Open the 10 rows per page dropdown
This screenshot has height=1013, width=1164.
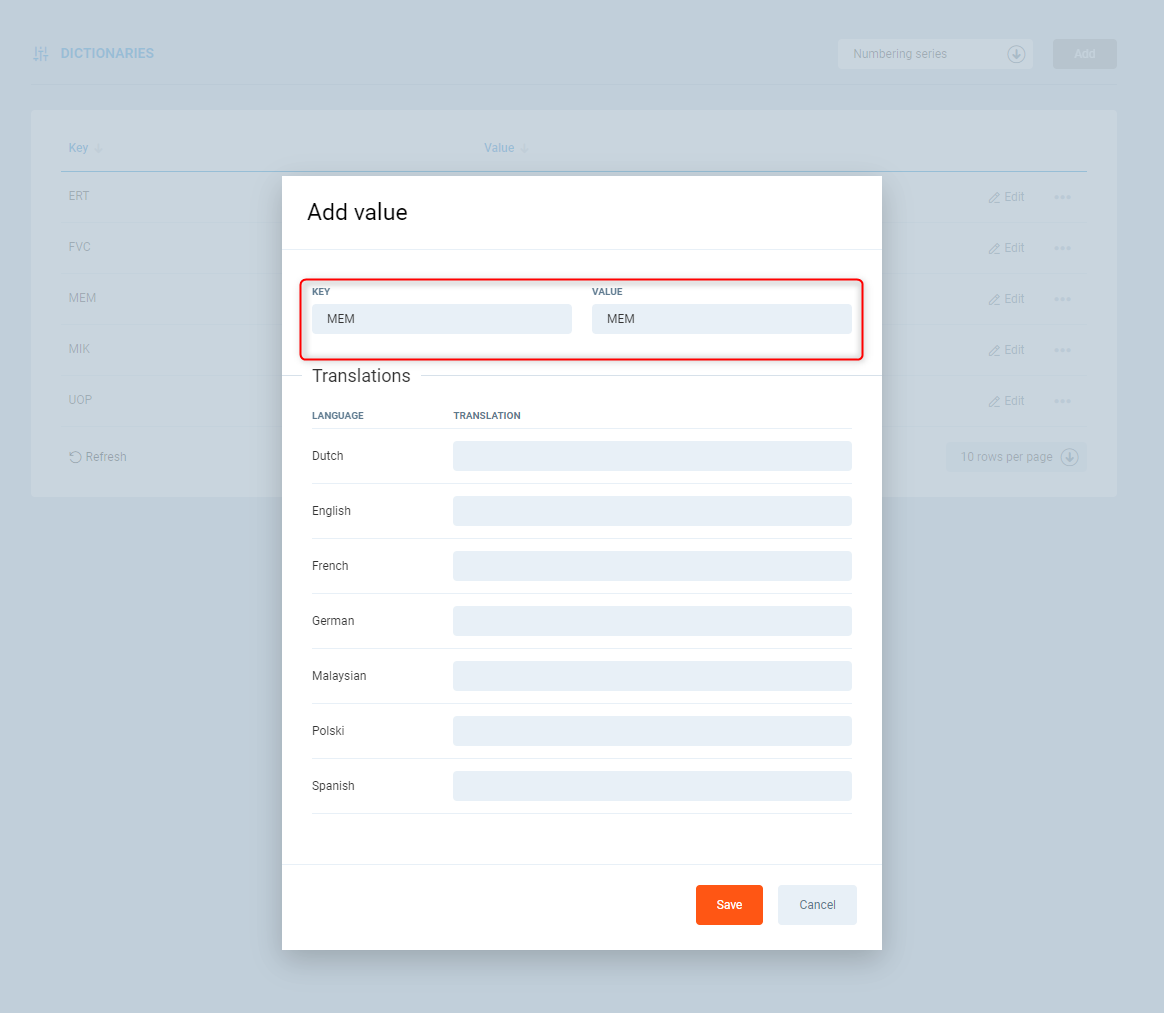[x=1069, y=457]
